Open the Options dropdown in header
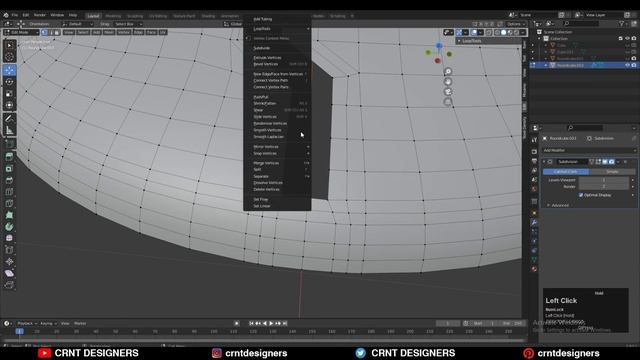 pos(516,24)
